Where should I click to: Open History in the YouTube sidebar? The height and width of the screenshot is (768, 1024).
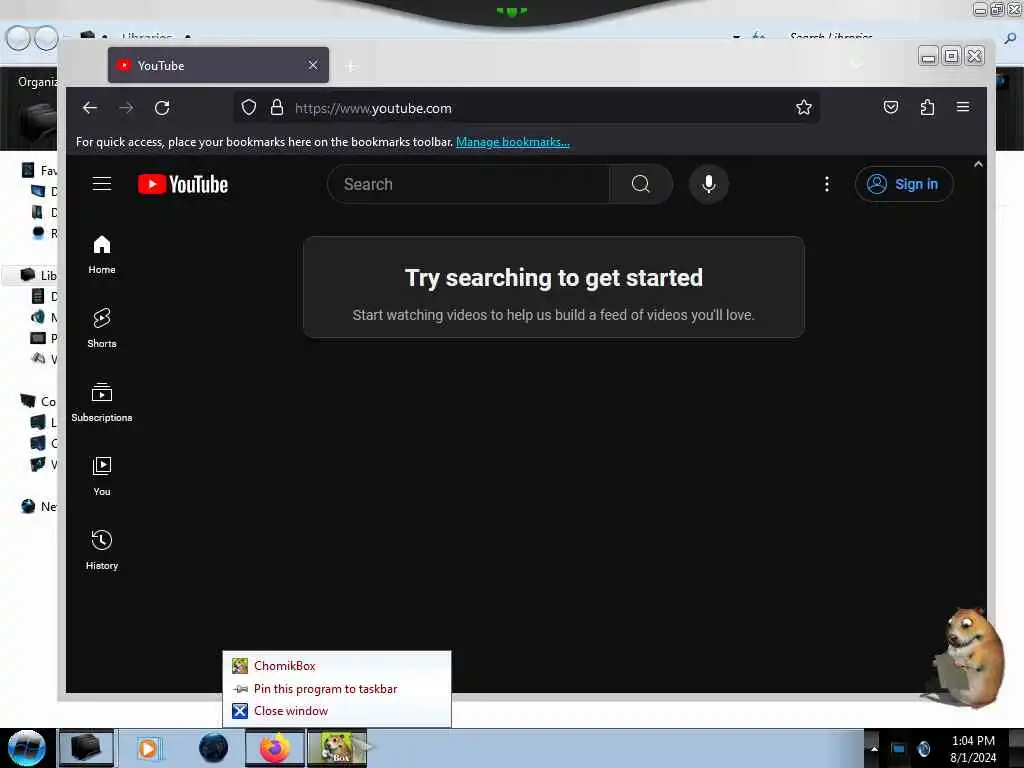tap(102, 551)
